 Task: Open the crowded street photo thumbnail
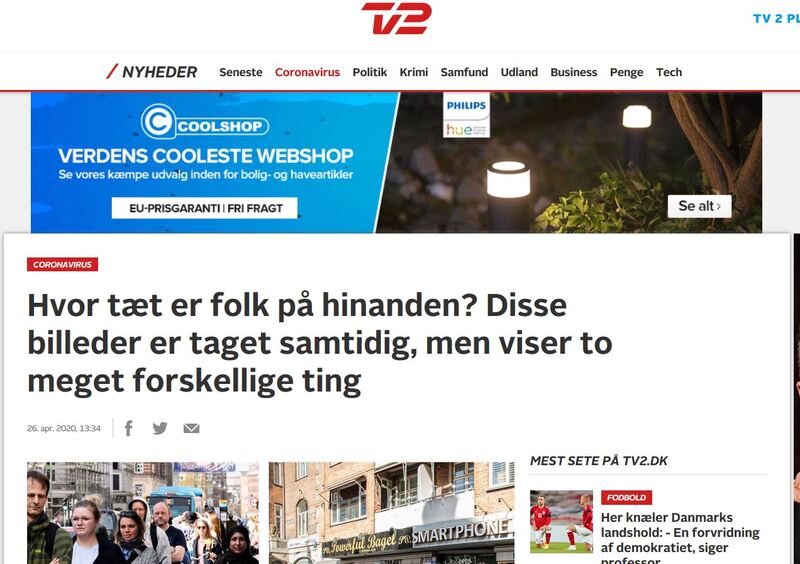[x=143, y=513]
